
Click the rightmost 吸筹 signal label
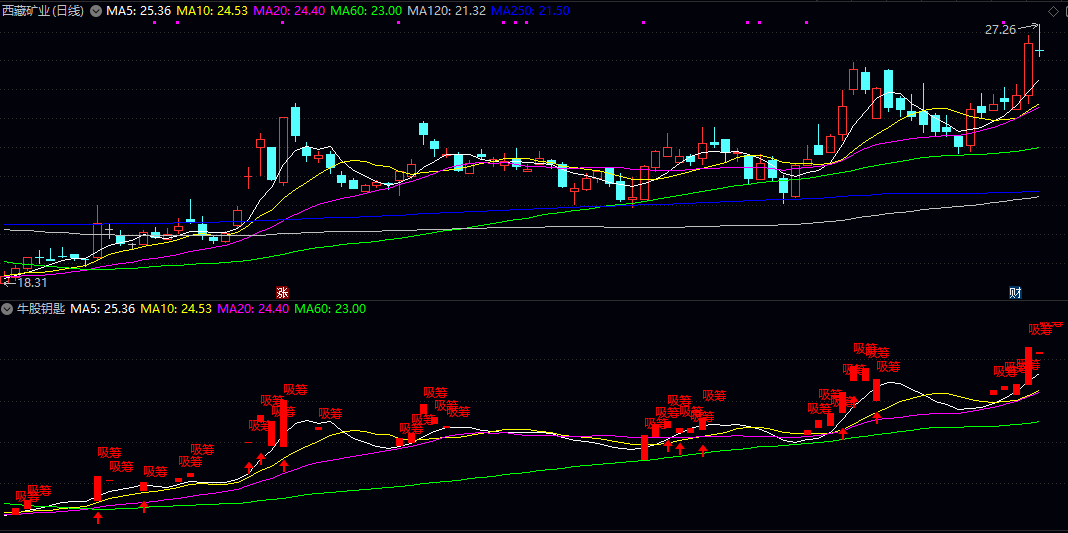point(1041,328)
